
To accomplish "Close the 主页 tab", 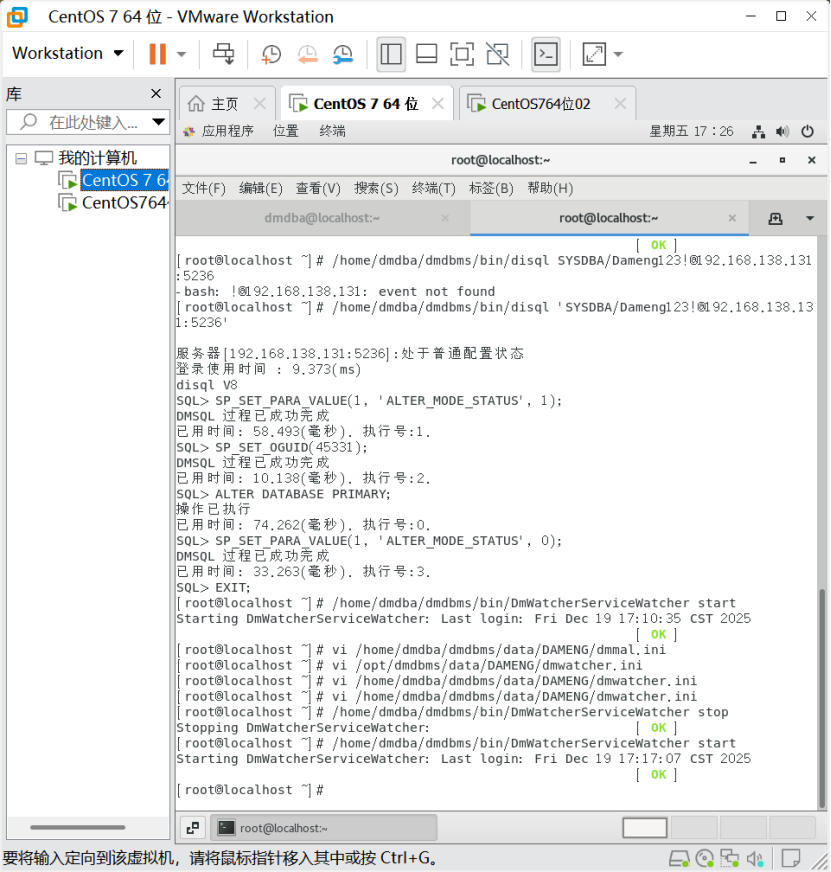I will point(259,103).
